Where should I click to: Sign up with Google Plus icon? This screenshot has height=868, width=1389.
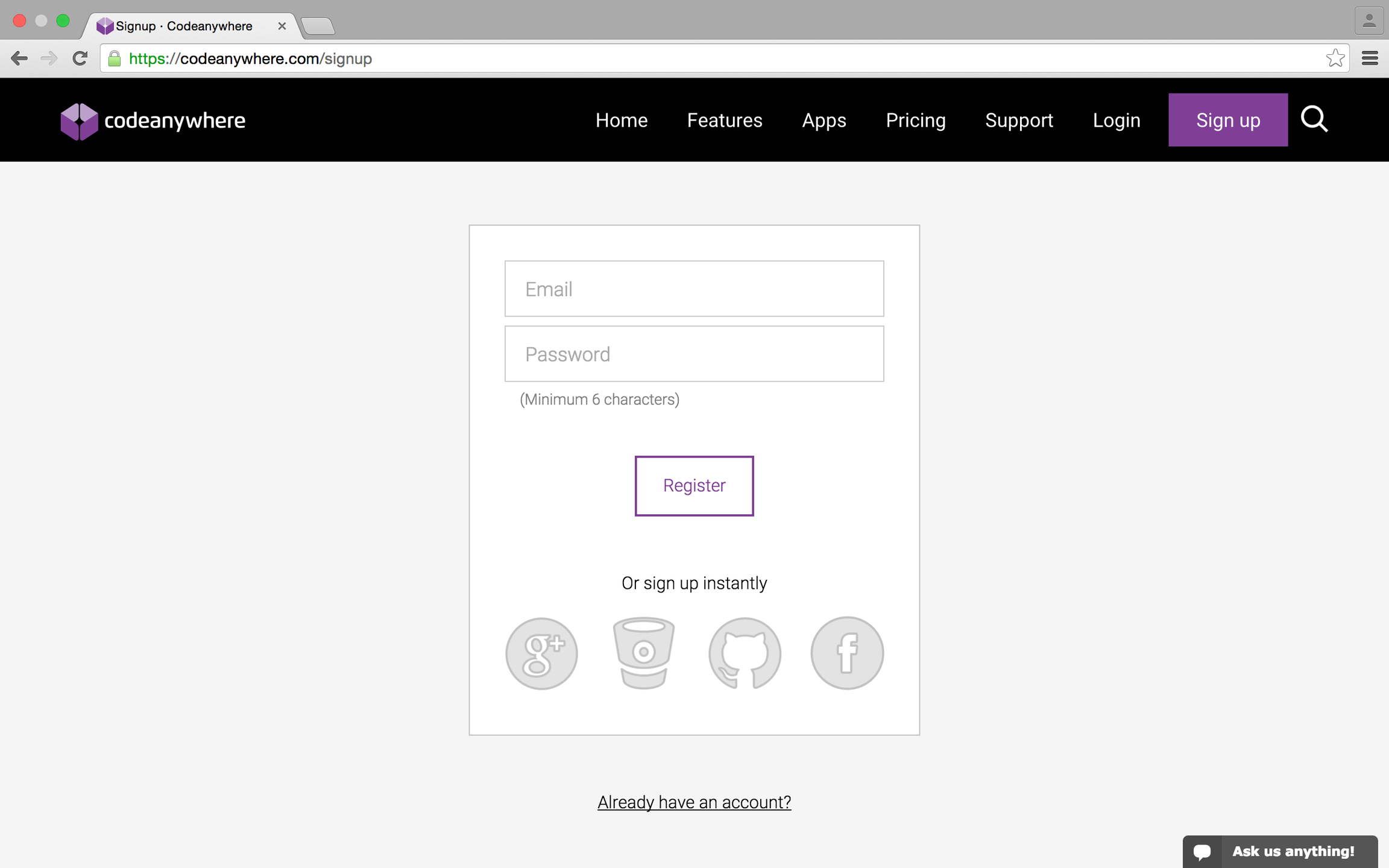541,653
